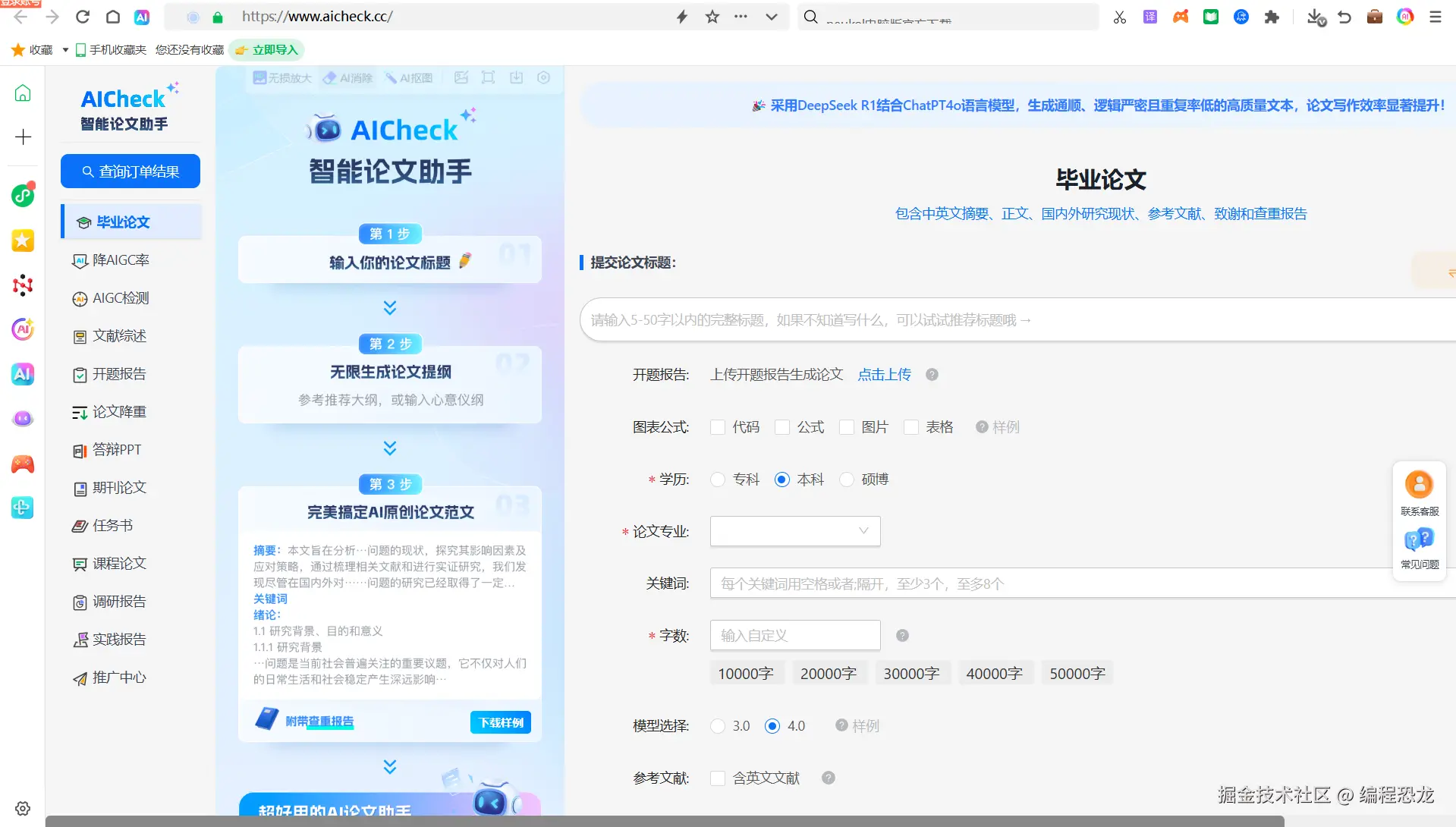Viewport: 1456px width, 827px height.
Task: Open the address bar more options icon
Action: pyautogui.click(x=741, y=17)
